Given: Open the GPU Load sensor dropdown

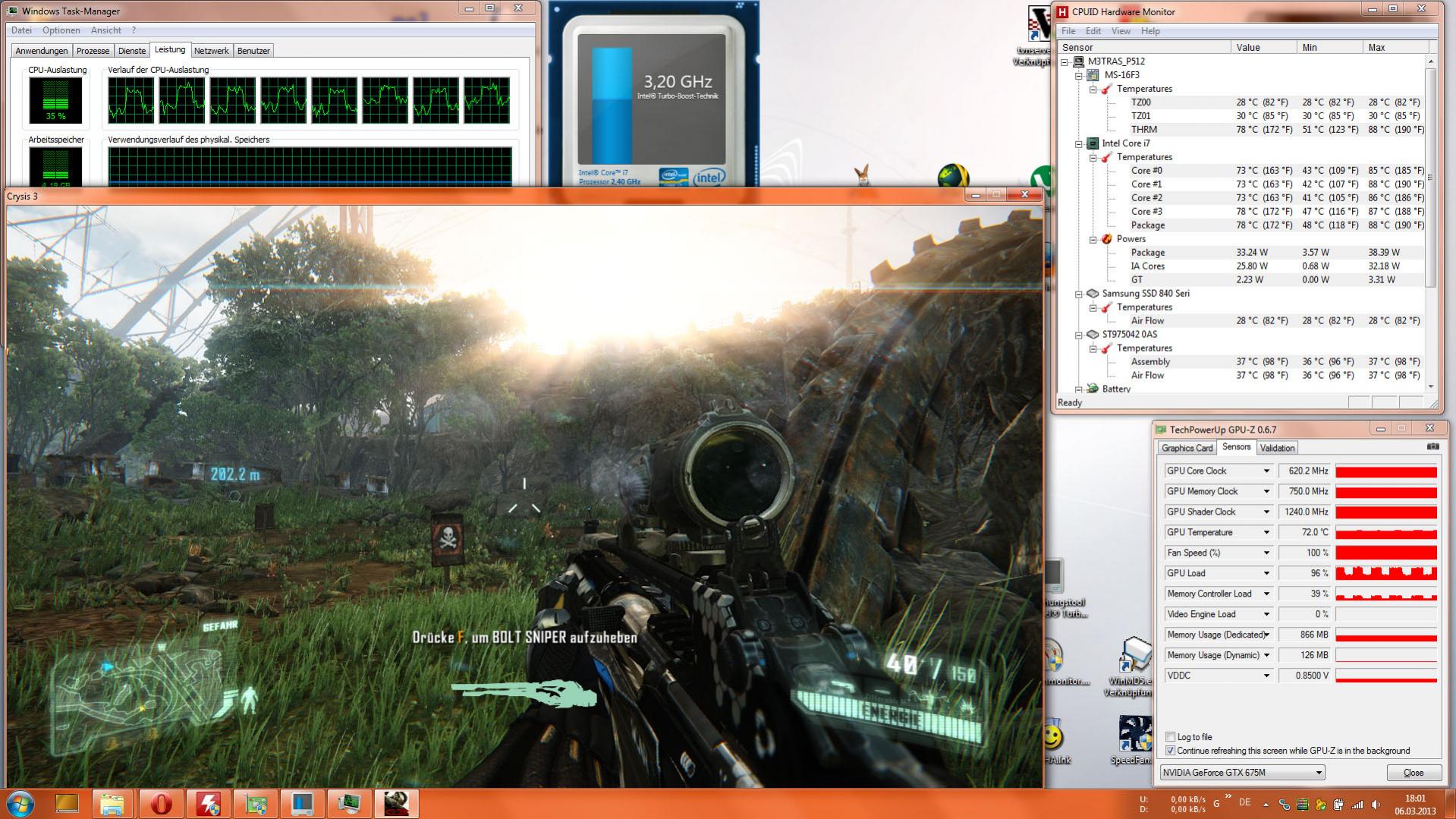Looking at the screenshot, I should coord(1266,574).
